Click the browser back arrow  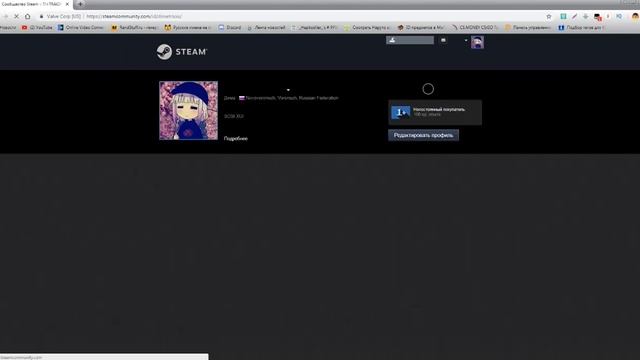point(5,16)
